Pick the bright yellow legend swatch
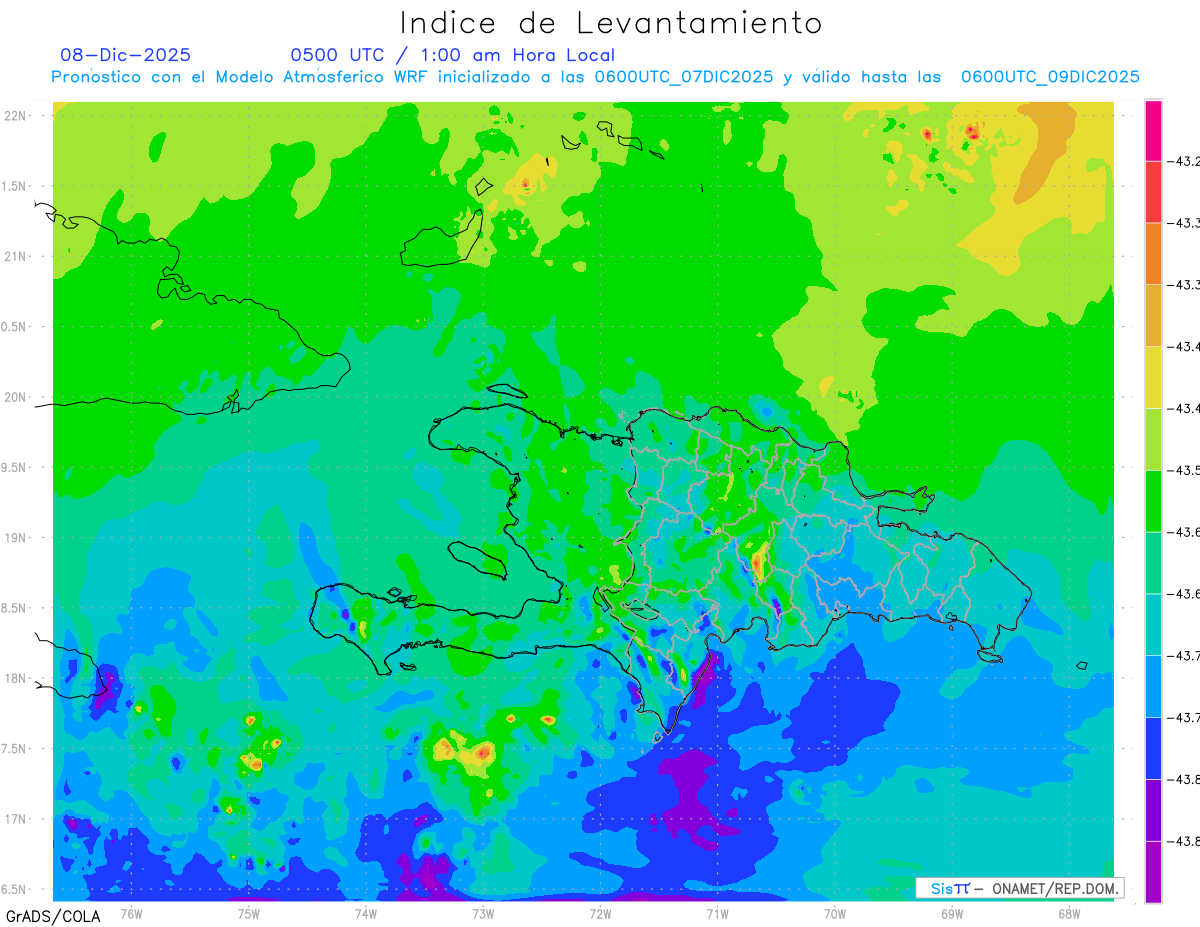 click(x=1153, y=377)
